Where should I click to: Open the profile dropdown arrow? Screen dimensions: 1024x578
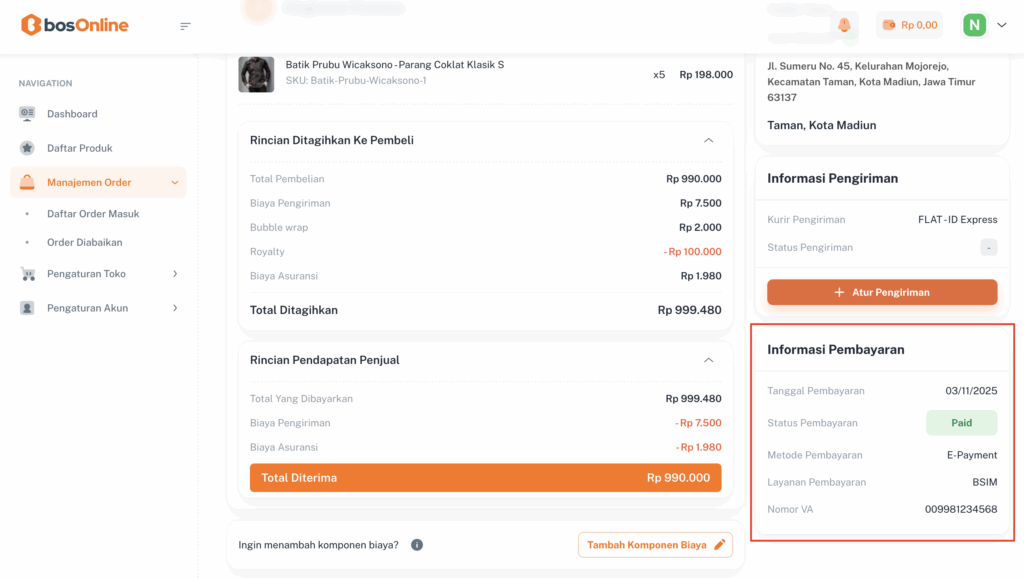click(x=1001, y=25)
